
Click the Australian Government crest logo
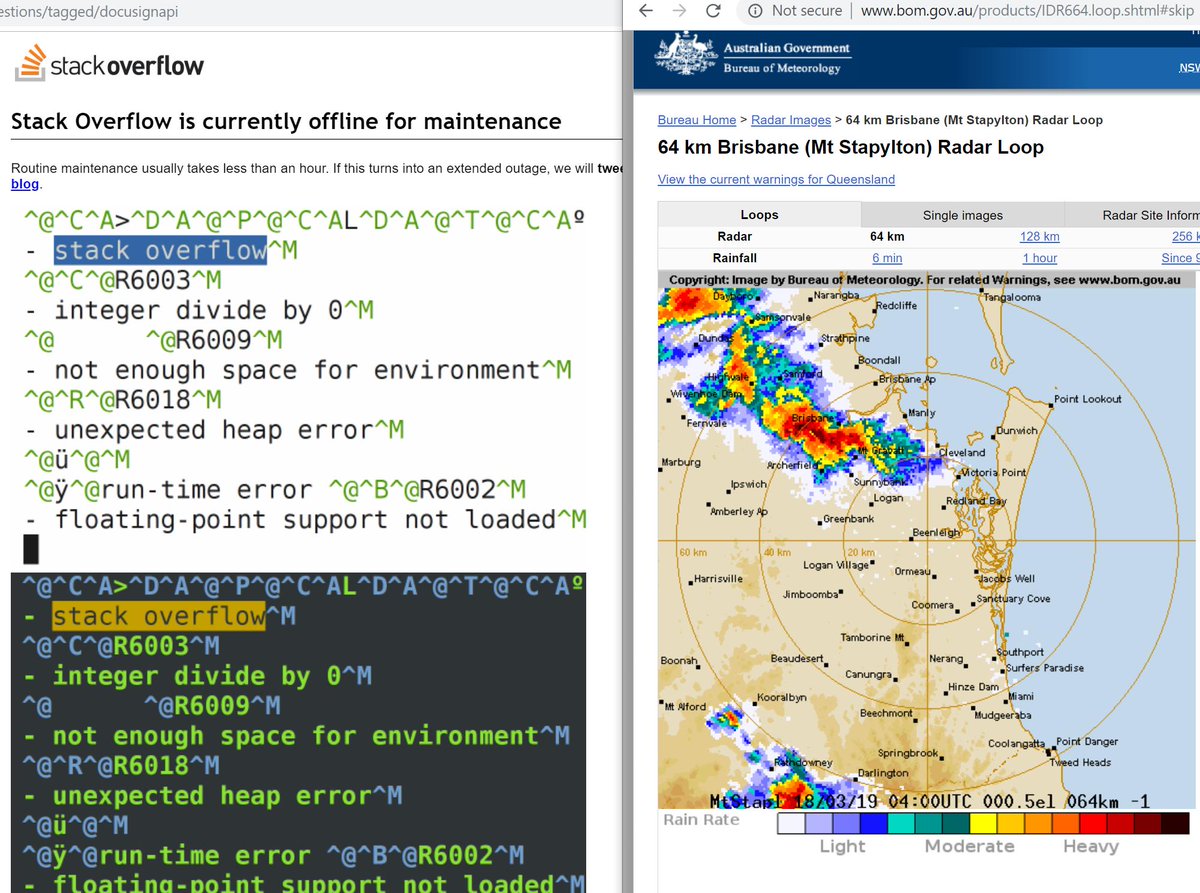coord(686,52)
